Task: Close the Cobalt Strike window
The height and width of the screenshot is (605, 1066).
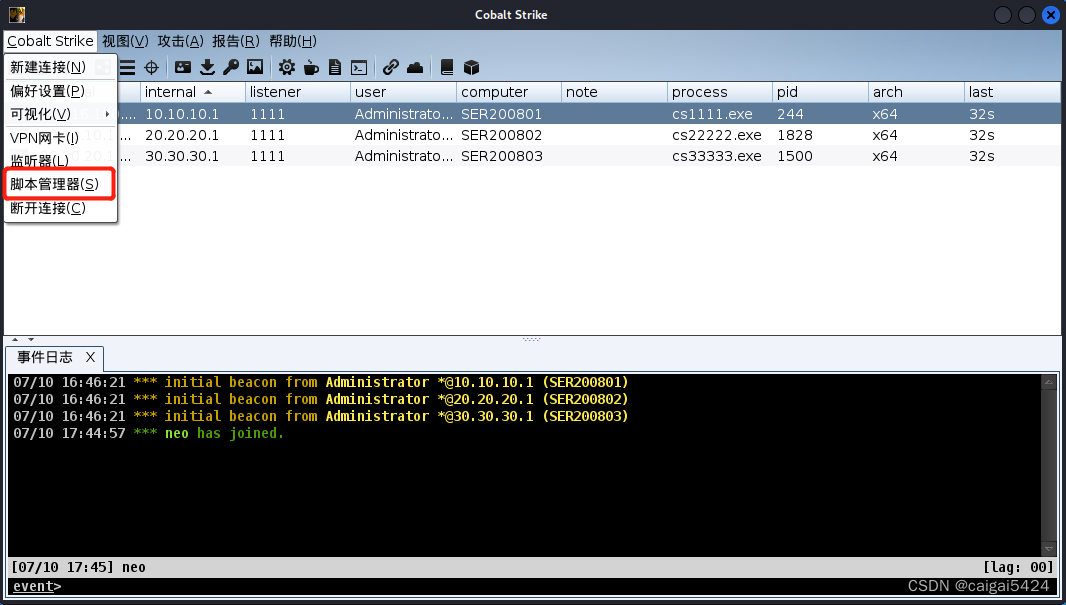Action: 1050,14
